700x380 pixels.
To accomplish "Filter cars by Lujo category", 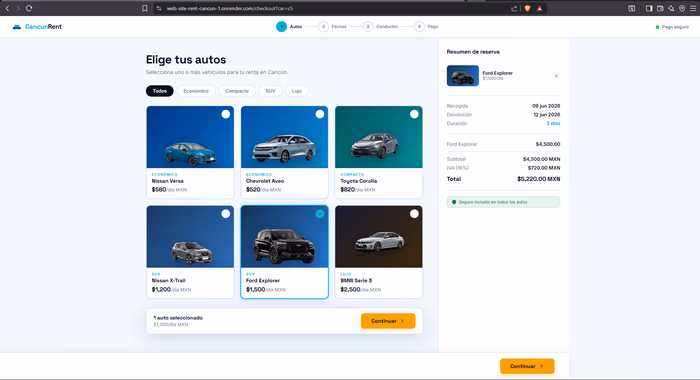I will 297,91.
